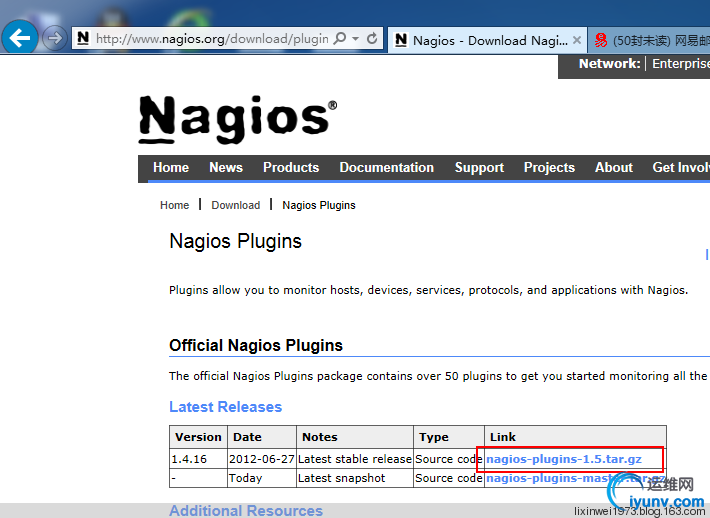Open the address bar dropdown arrow

(356, 39)
